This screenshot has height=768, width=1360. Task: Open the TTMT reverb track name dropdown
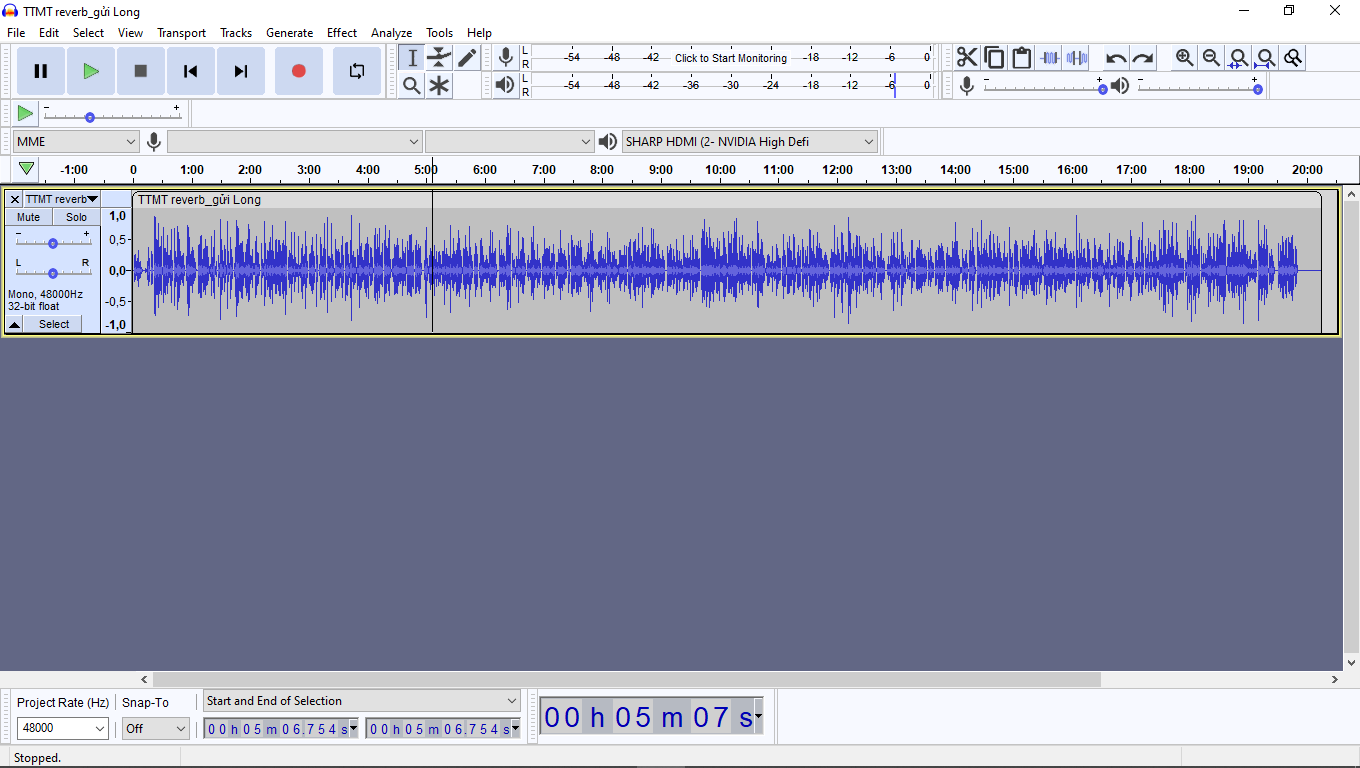pos(62,199)
